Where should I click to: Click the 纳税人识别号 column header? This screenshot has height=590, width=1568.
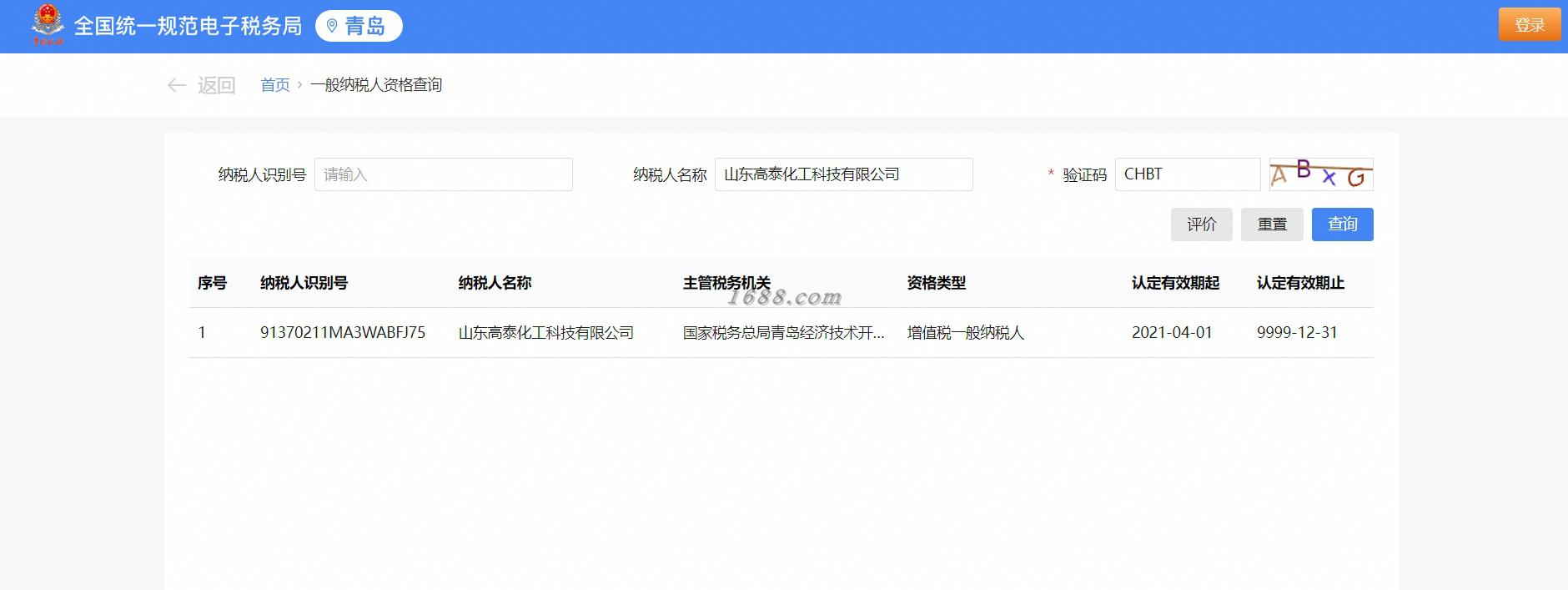tap(304, 283)
